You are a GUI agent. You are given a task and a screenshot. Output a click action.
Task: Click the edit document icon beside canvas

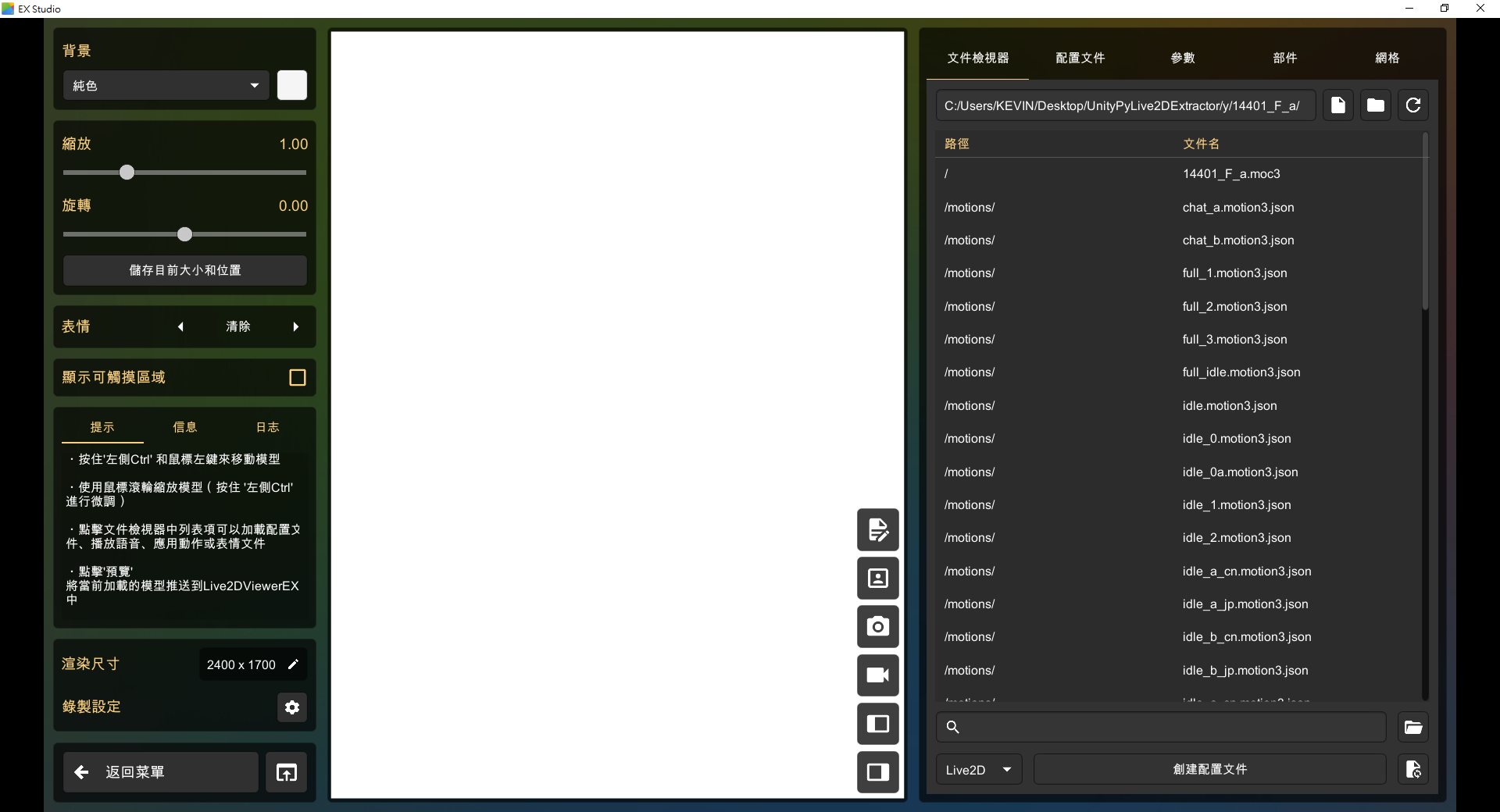[x=877, y=530]
